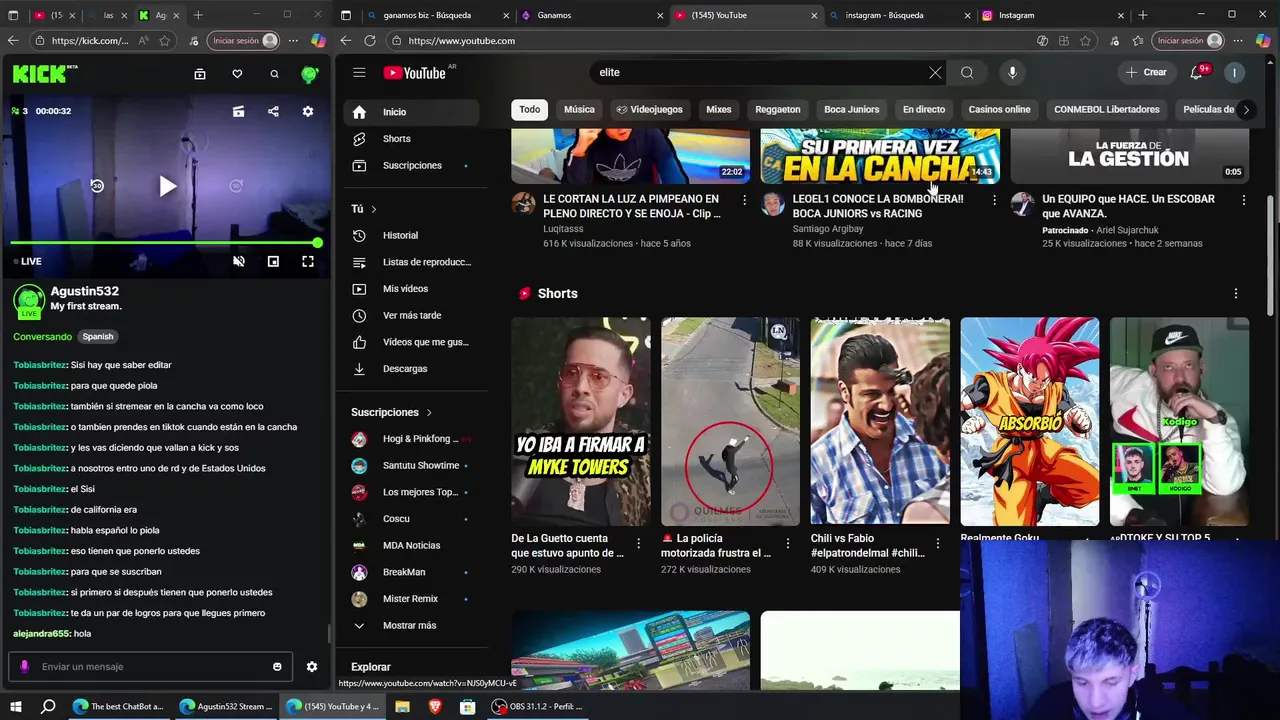The height and width of the screenshot is (720, 1280).
Task: Share the Kick stream
Action: point(273,112)
